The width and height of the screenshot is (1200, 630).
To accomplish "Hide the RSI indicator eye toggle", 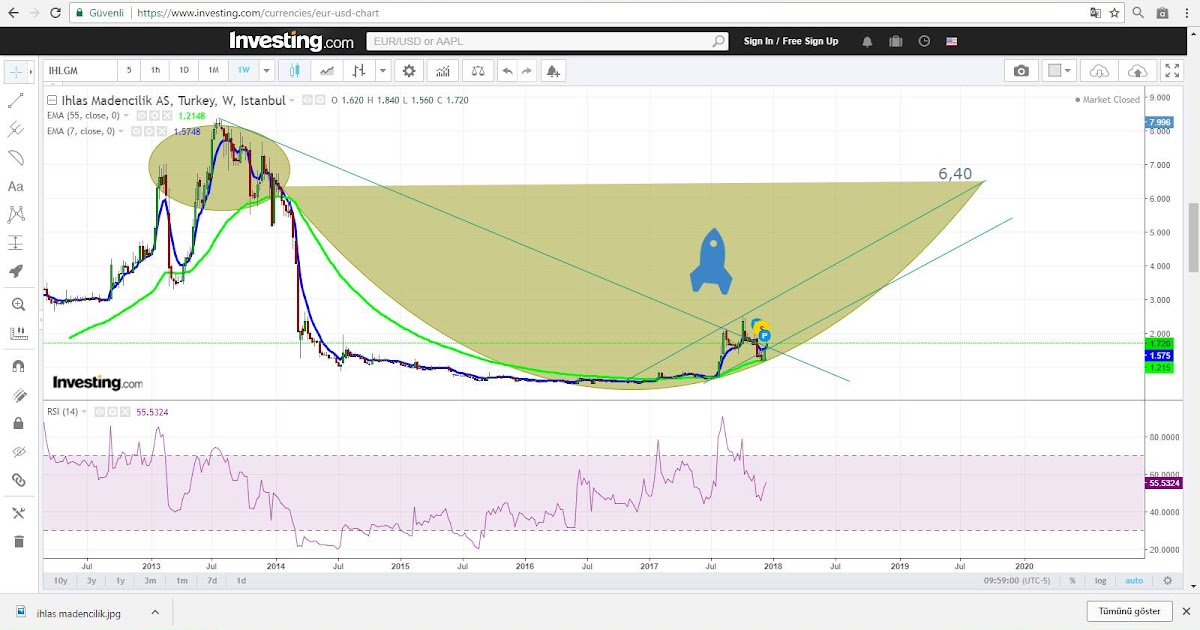I will click(100, 412).
